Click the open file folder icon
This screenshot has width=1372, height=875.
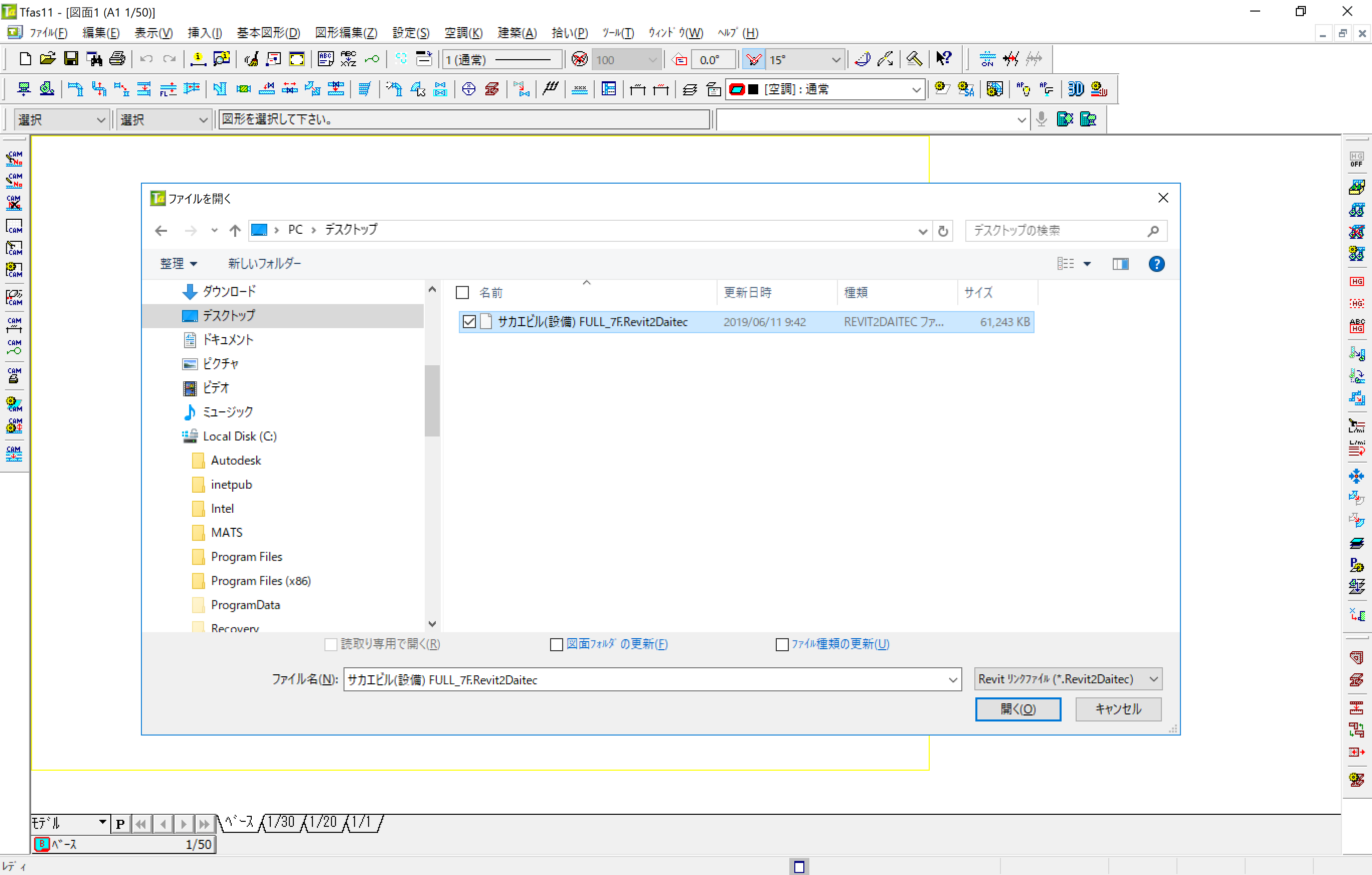[48, 59]
